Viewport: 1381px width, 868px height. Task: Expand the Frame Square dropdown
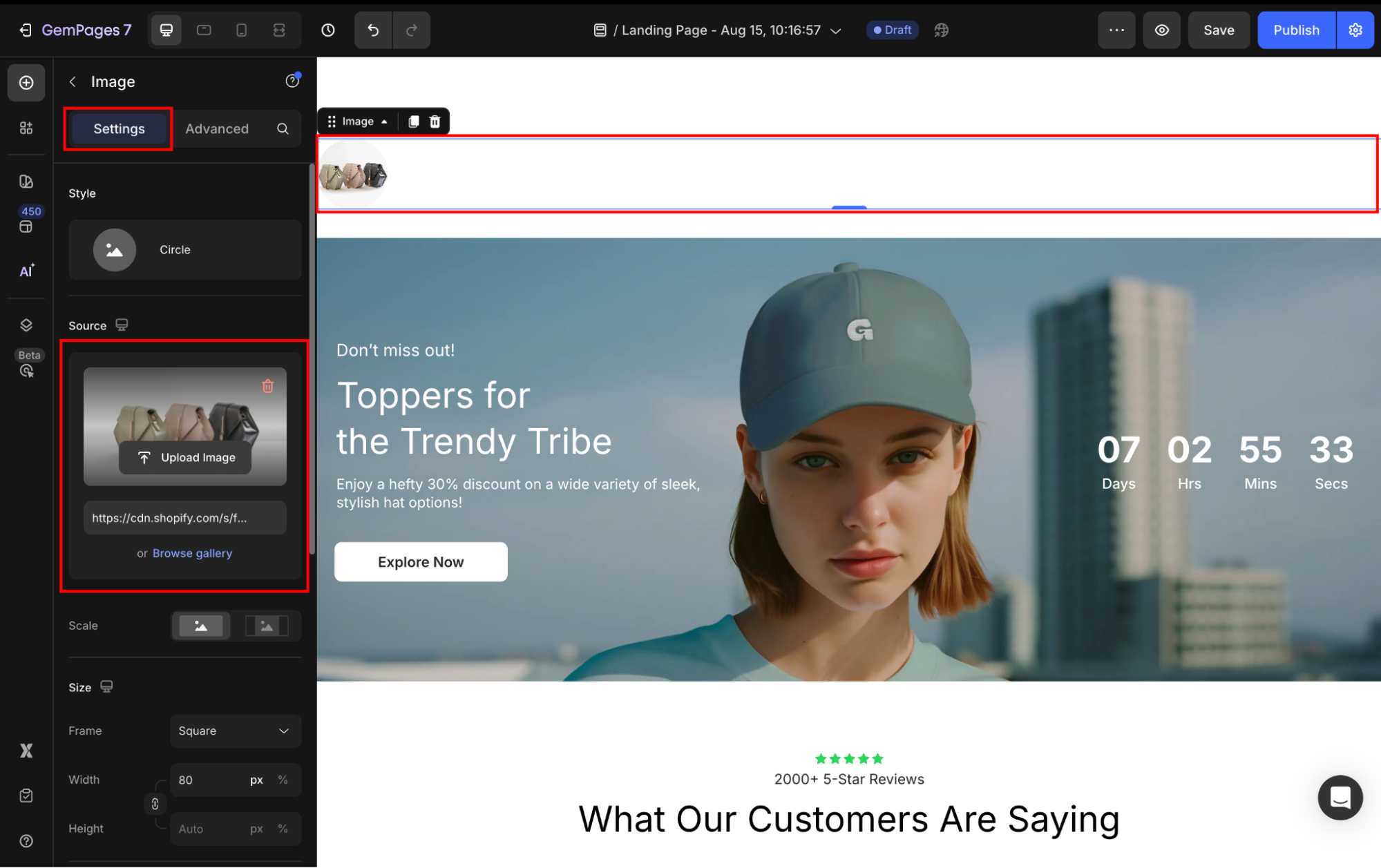click(235, 731)
